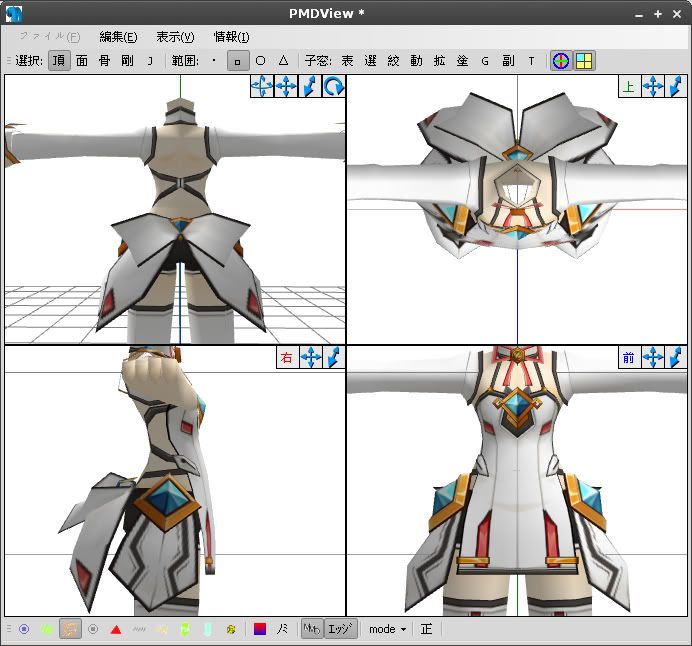Screen dimensions: 692x646
Task: Open the 絞 sub-window
Action: coord(393,61)
